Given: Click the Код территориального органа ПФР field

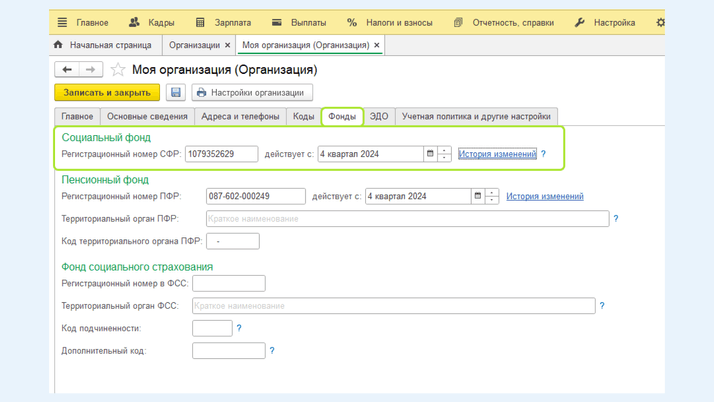Looking at the screenshot, I should tap(233, 241).
